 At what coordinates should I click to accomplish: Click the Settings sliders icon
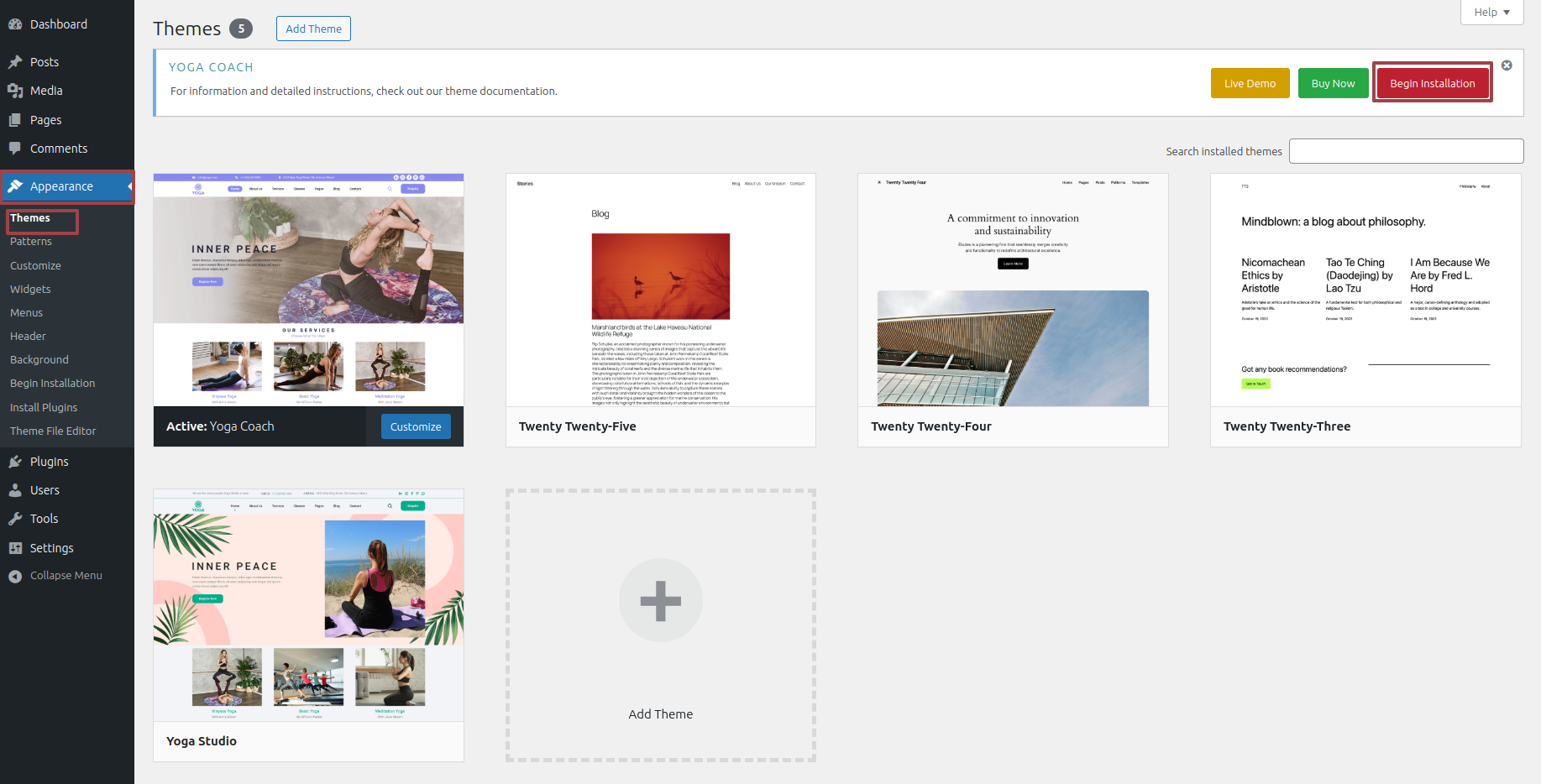tap(15, 548)
